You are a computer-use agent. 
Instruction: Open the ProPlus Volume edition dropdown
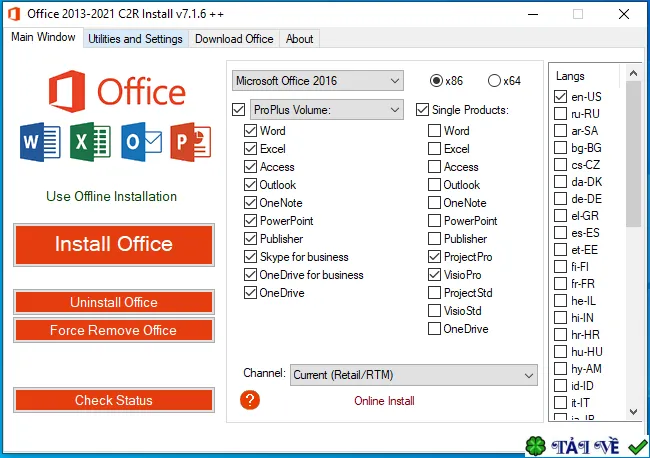pos(327,110)
